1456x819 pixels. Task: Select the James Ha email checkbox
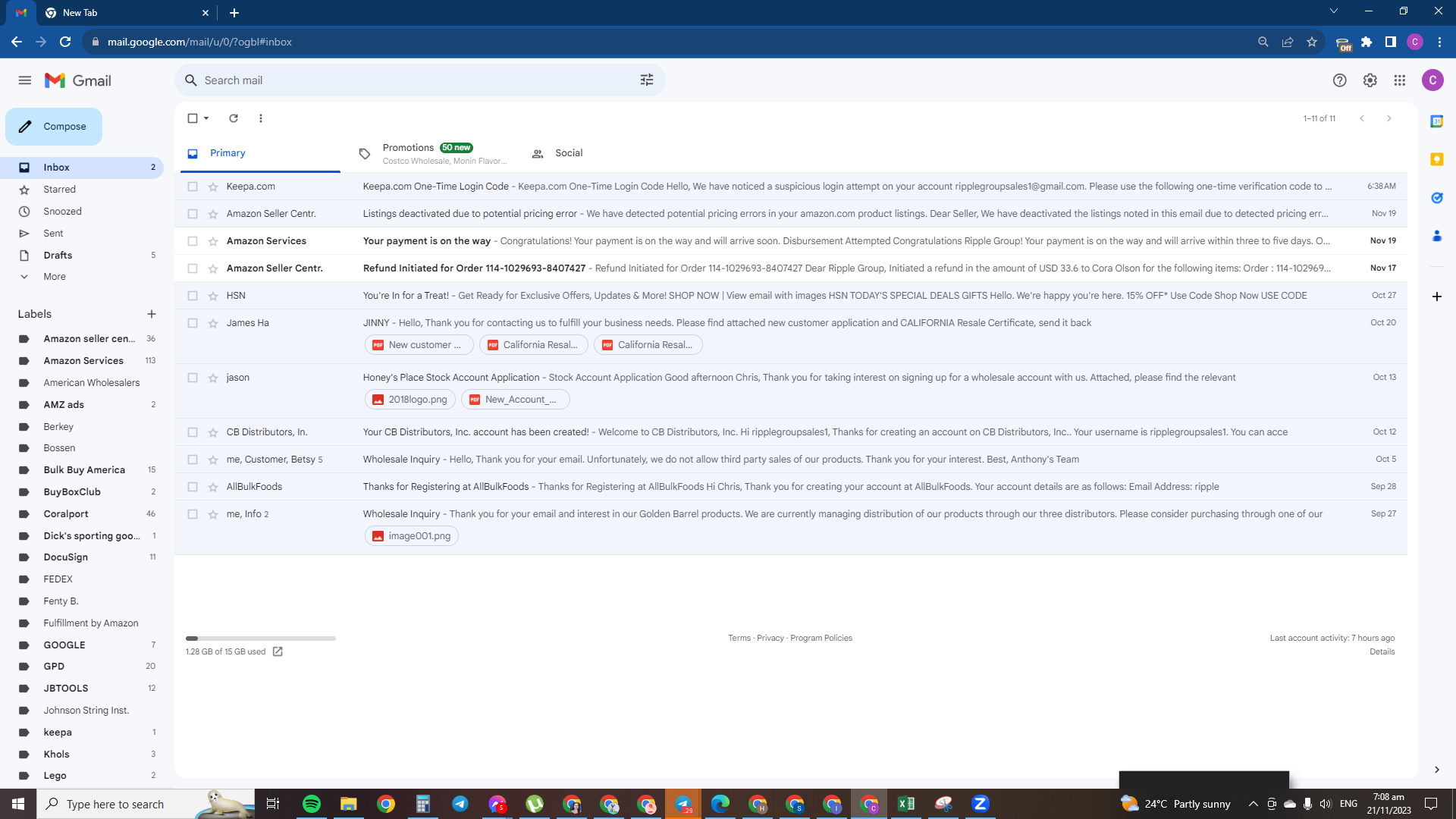pyautogui.click(x=193, y=323)
